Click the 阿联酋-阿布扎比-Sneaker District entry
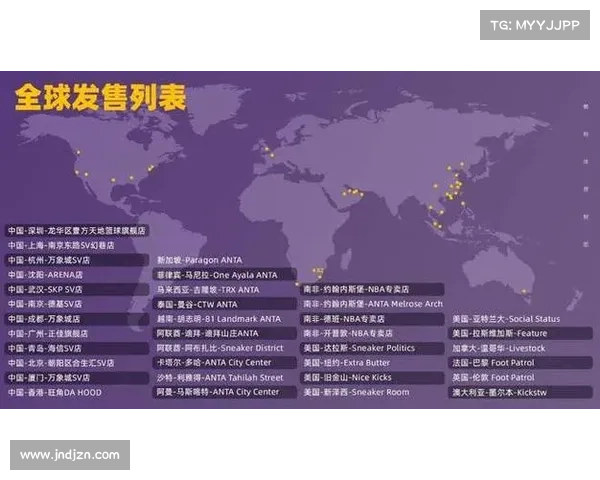600x480 pixels. click(220, 348)
